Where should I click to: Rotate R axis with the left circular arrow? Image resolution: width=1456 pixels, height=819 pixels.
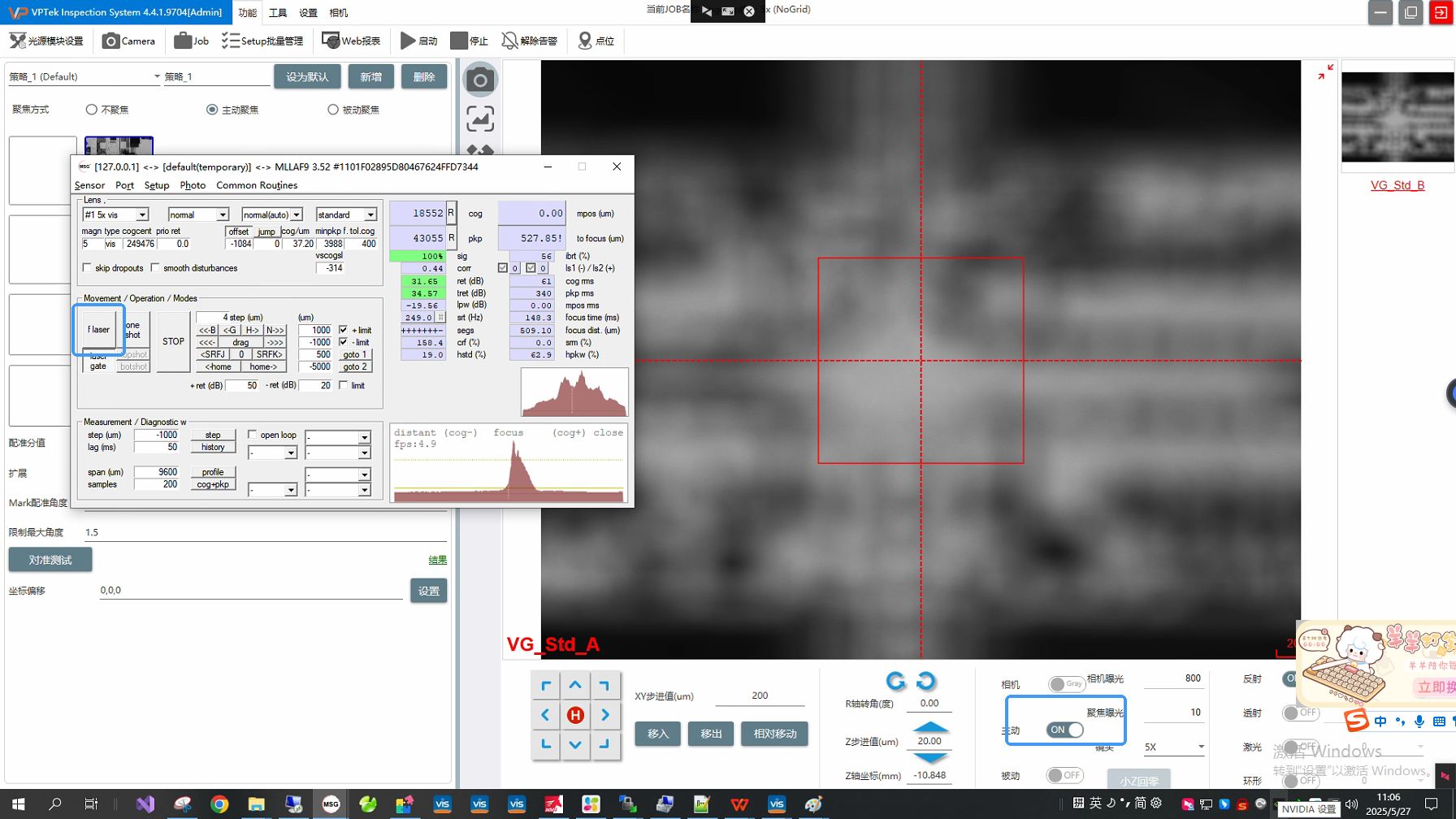[895, 681]
